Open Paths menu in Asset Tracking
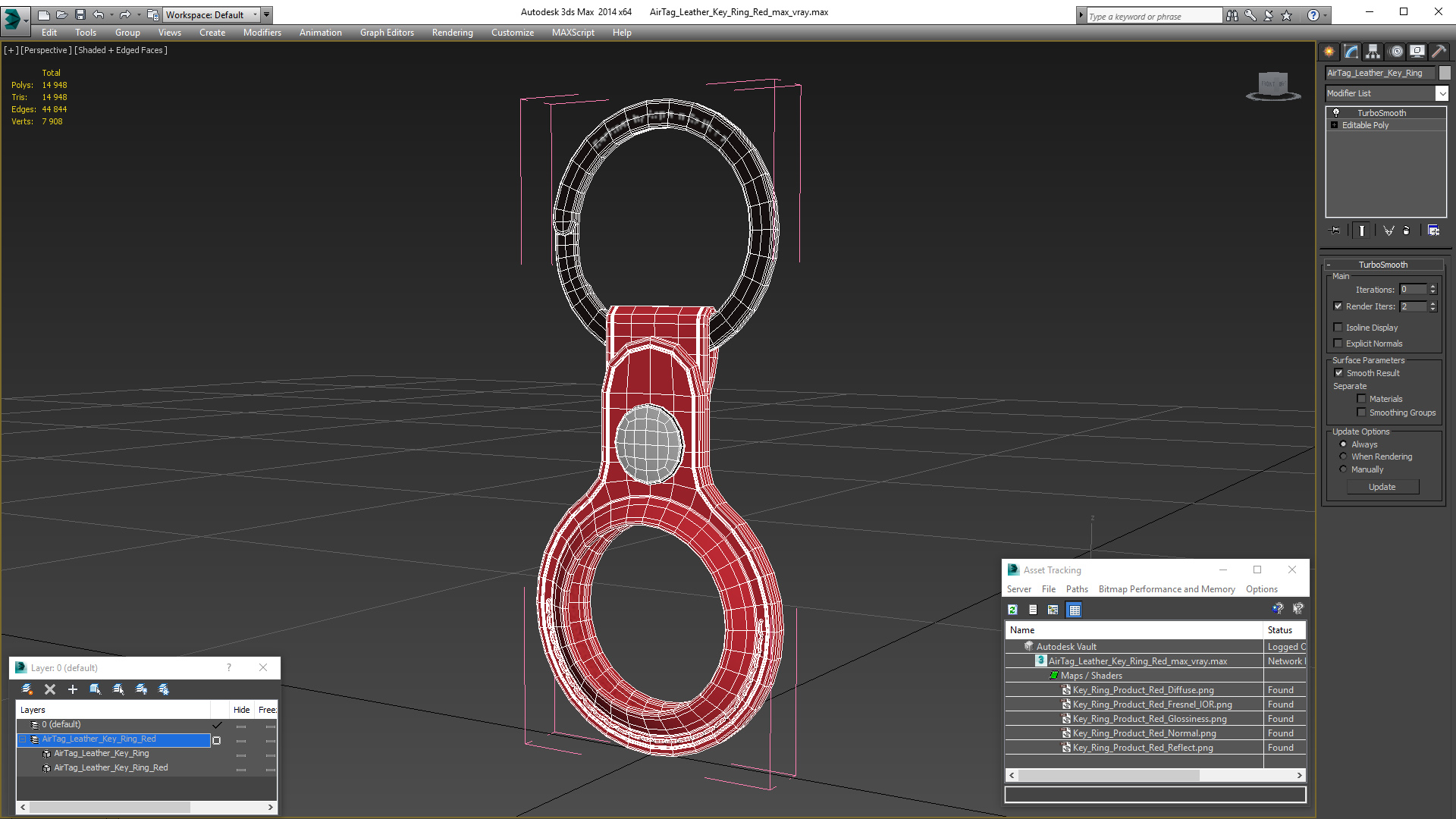Screen dimensions: 1456x819 coord(1077,589)
